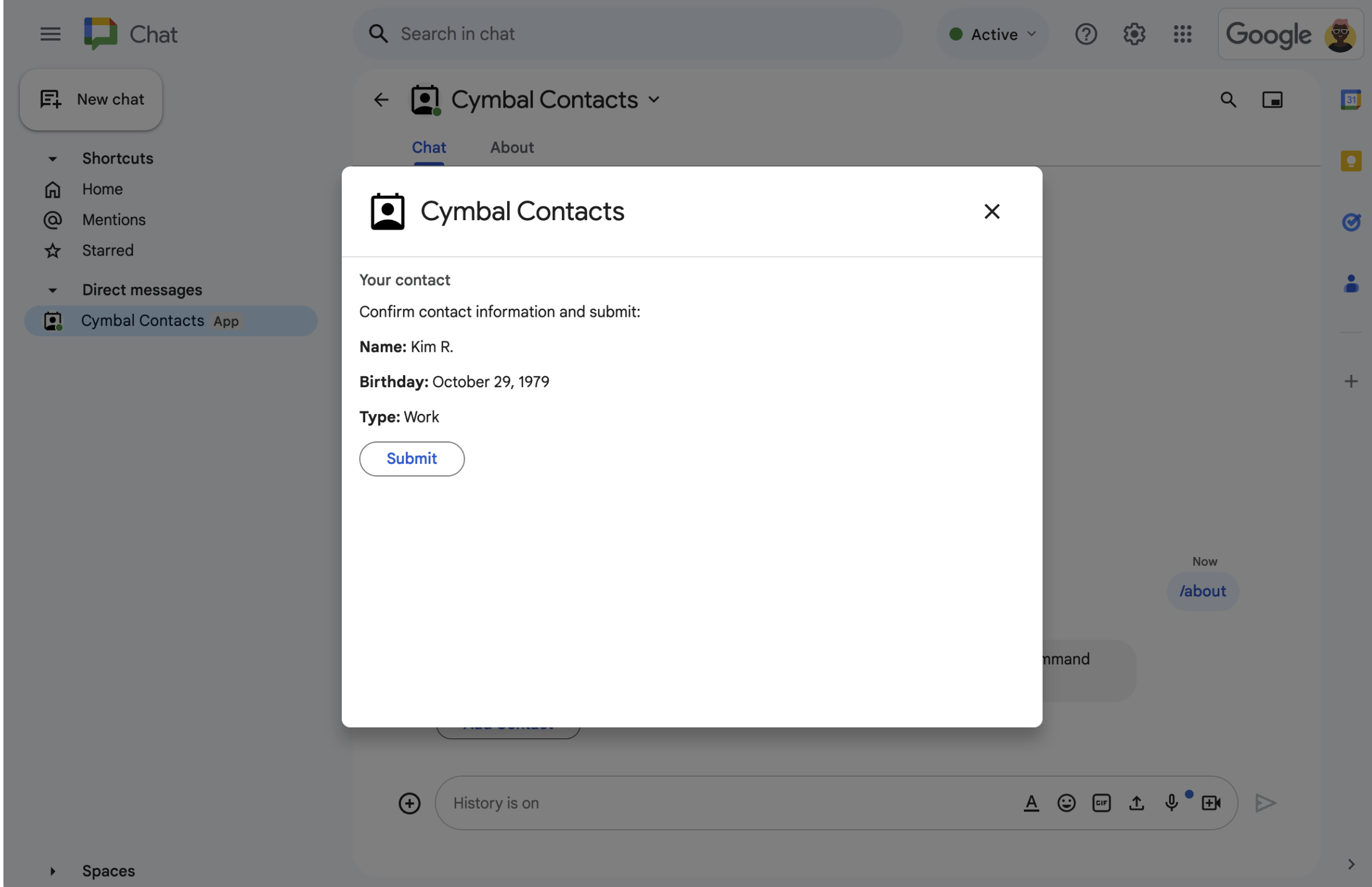This screenshot has height=887, width=1372.
Task: Expand the Direct messages section
Action: coord(51,289)
